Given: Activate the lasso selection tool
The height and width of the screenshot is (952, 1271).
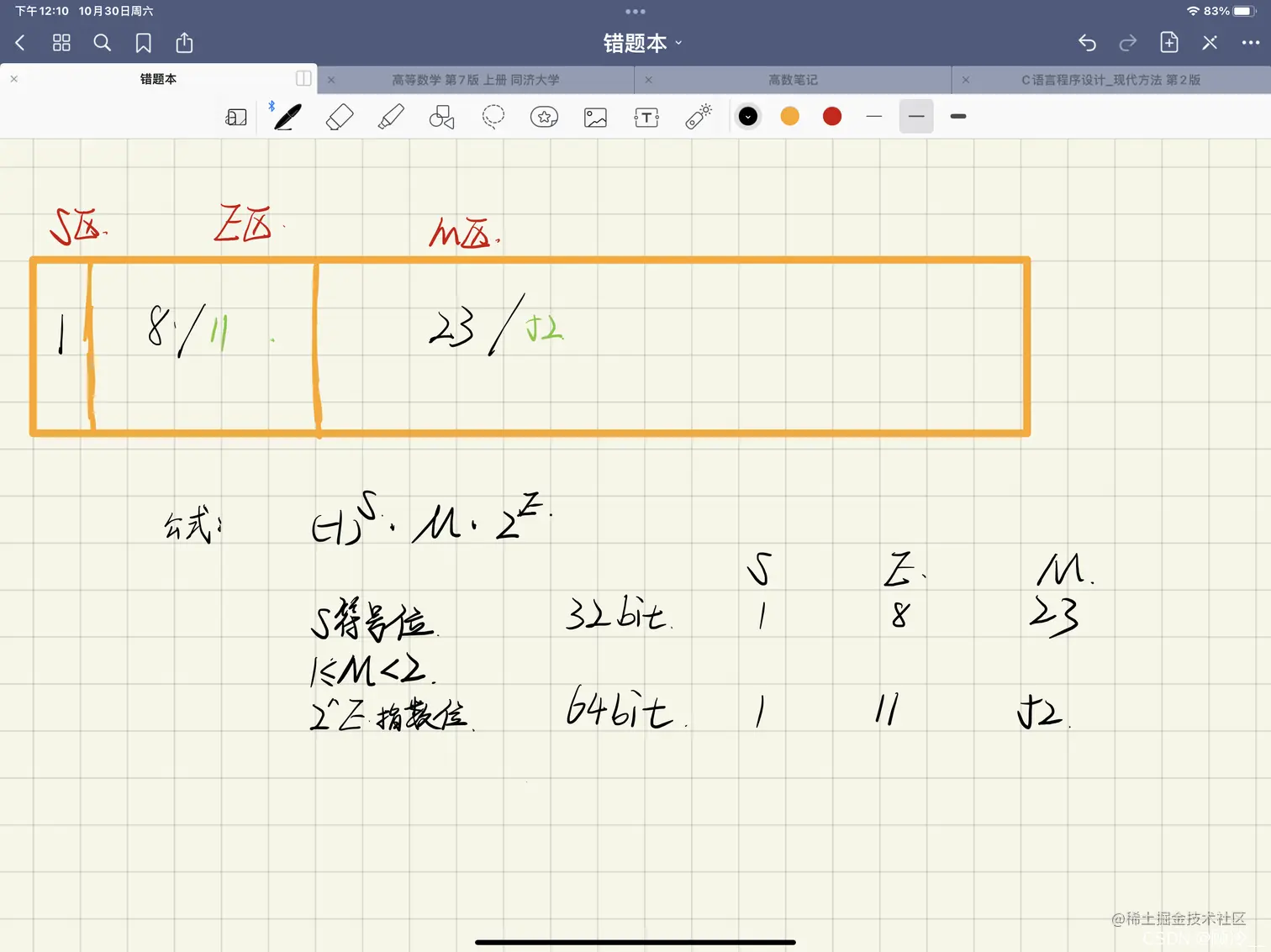Looking at the screenshot, I should point(493,117).
